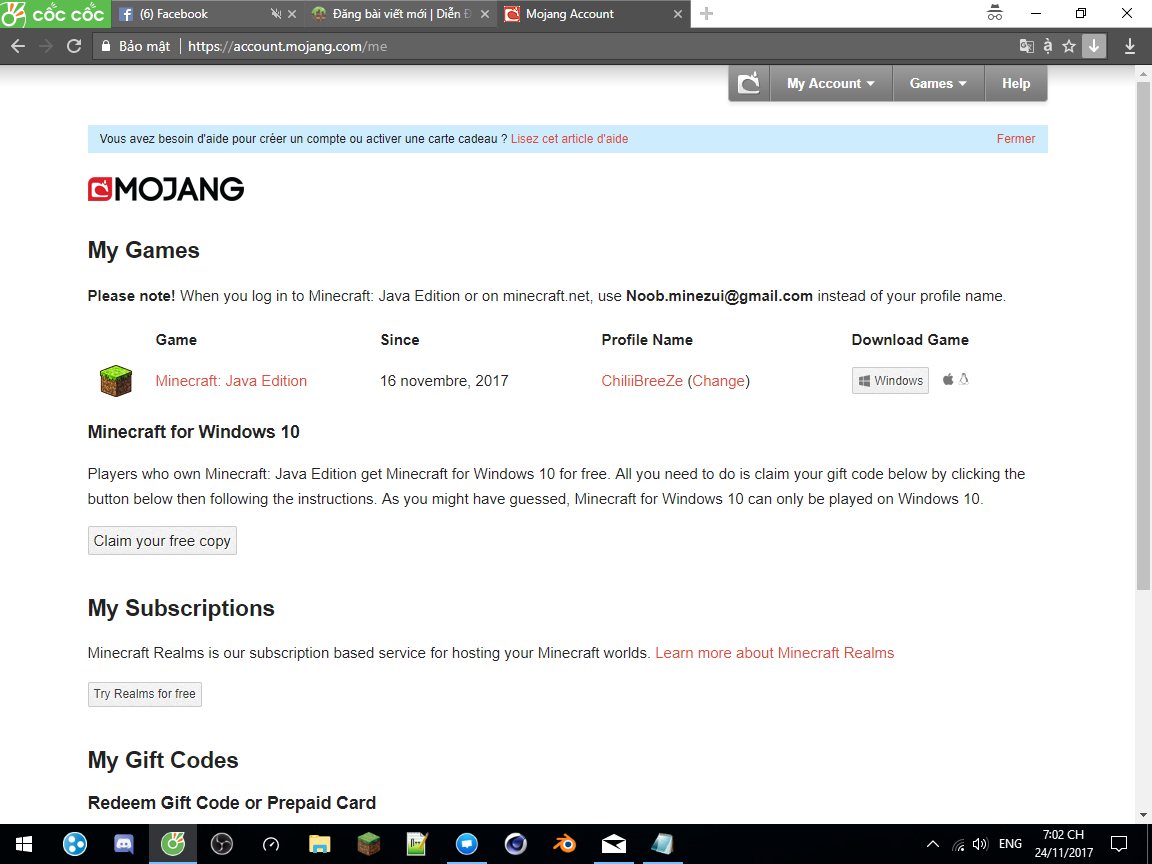Image resolution: width=1152 pixels, height=864 pixels.
Task: Click the translate page icon
Action: point(1026,46)
